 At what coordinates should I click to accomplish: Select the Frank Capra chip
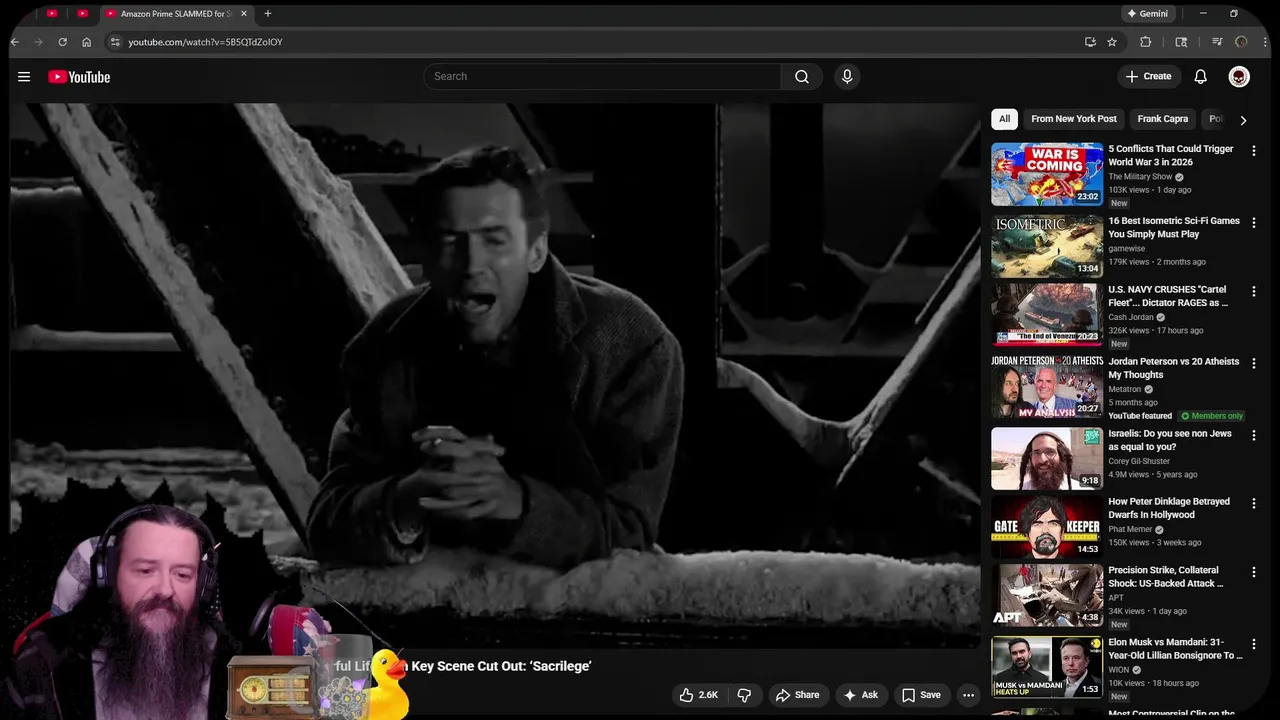1162,119
